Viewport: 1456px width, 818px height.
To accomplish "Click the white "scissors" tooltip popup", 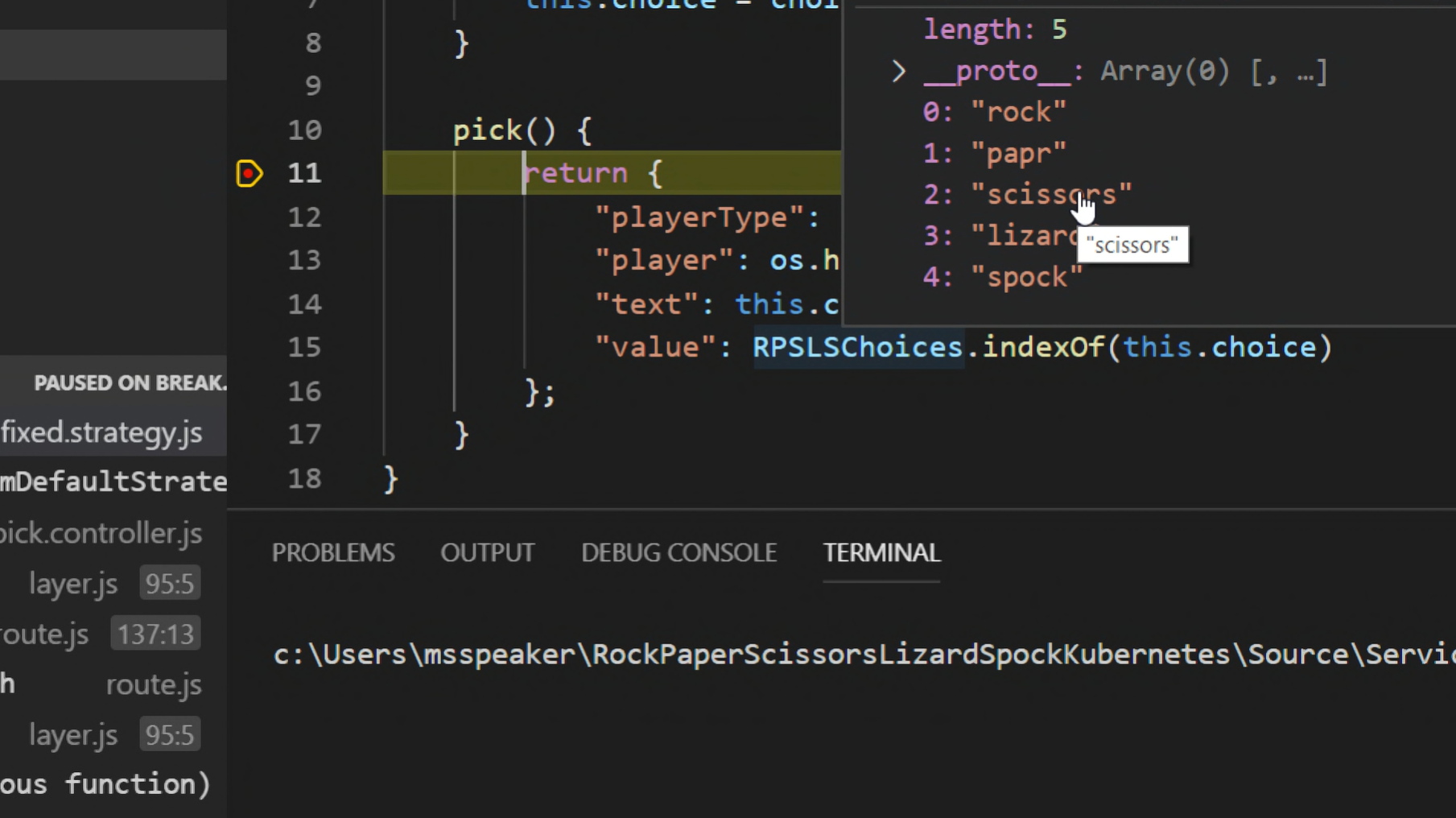I will tap(1132, 245).
